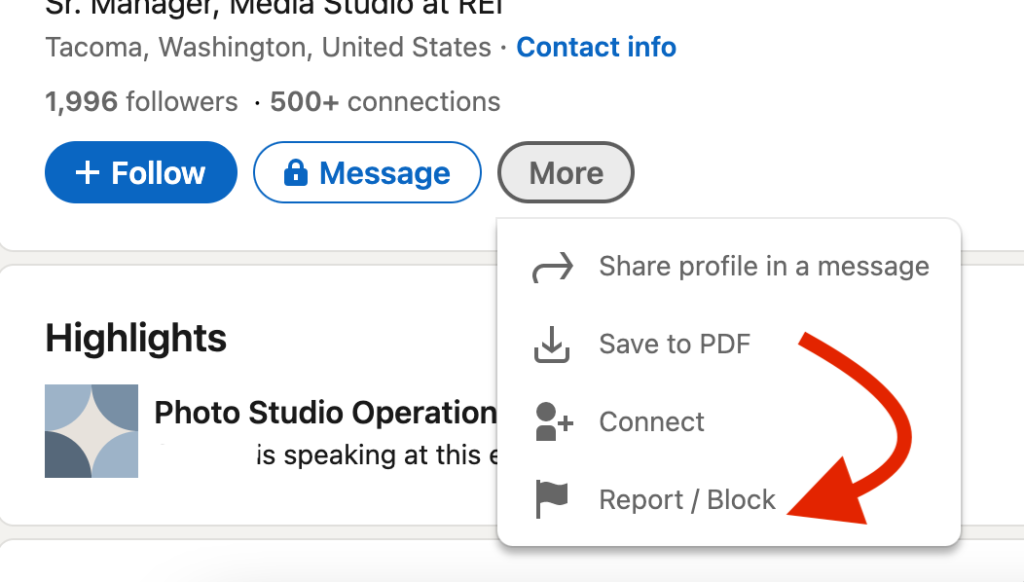Screen dimensions: 1024x582
Task: Select "Save to PDF" from the menu
Action: click(674, 344)
